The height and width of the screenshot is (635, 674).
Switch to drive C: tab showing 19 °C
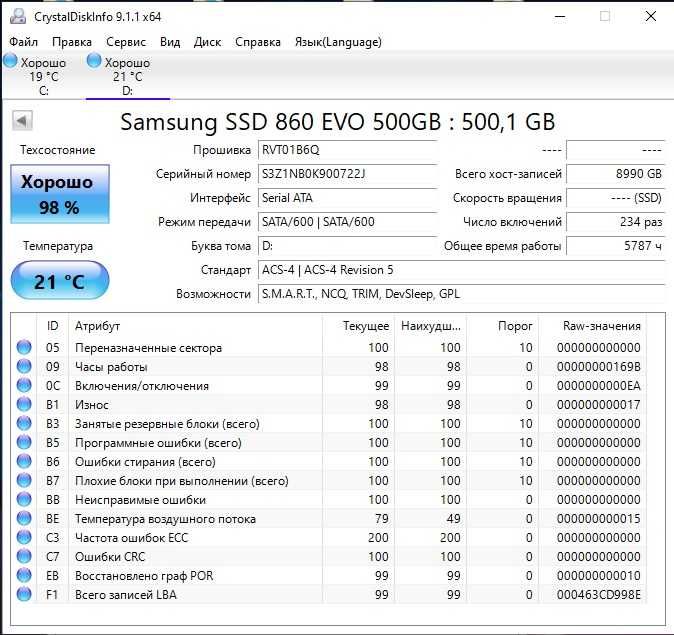(x=43, y=76)
